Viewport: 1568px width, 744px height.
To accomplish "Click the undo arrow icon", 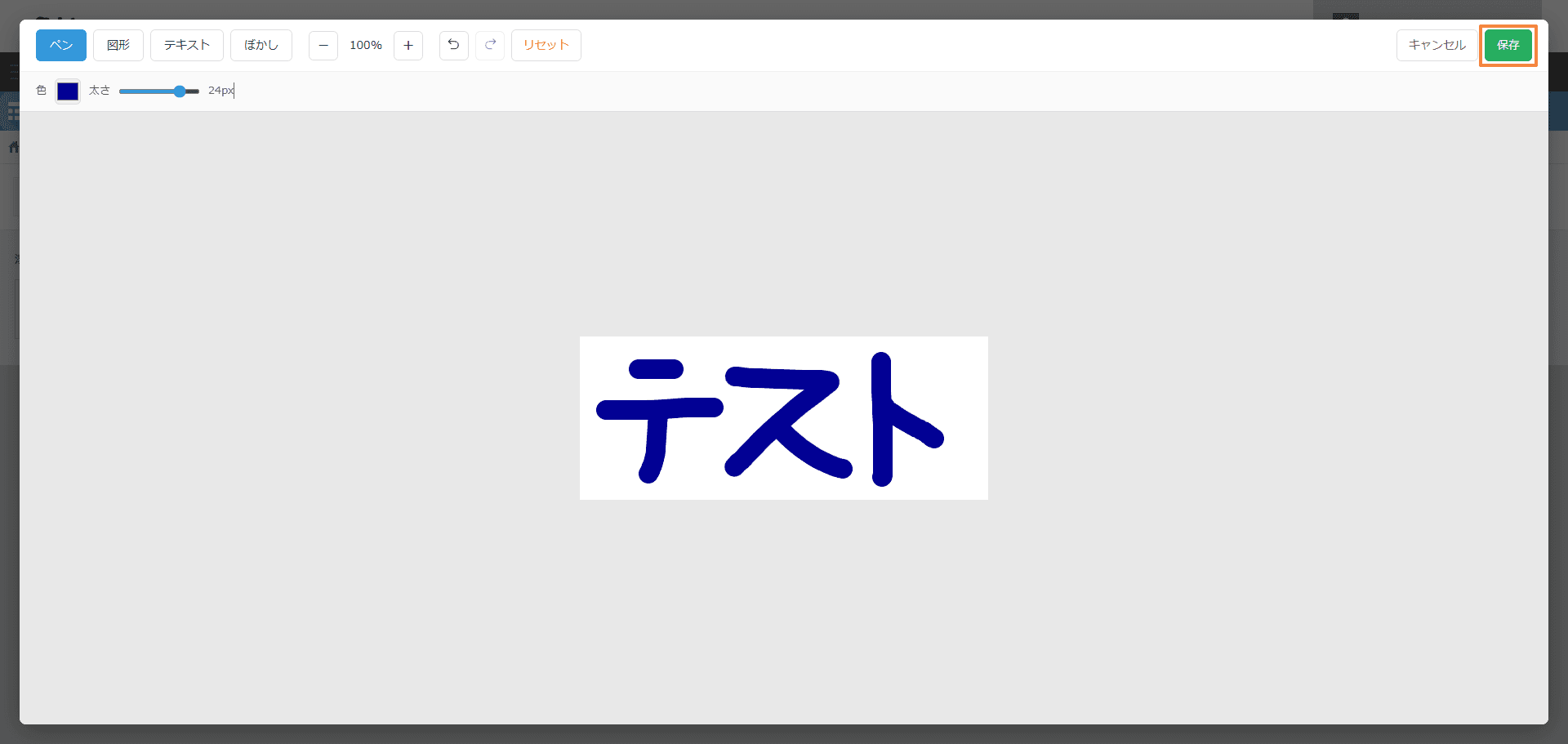I will point(454,45).
